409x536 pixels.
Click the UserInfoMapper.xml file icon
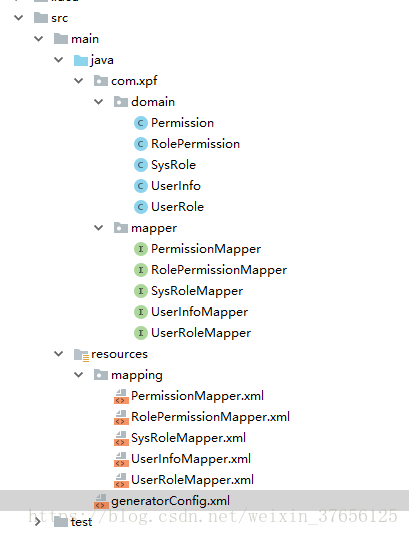pyautogui.click(x=121, y=459)
